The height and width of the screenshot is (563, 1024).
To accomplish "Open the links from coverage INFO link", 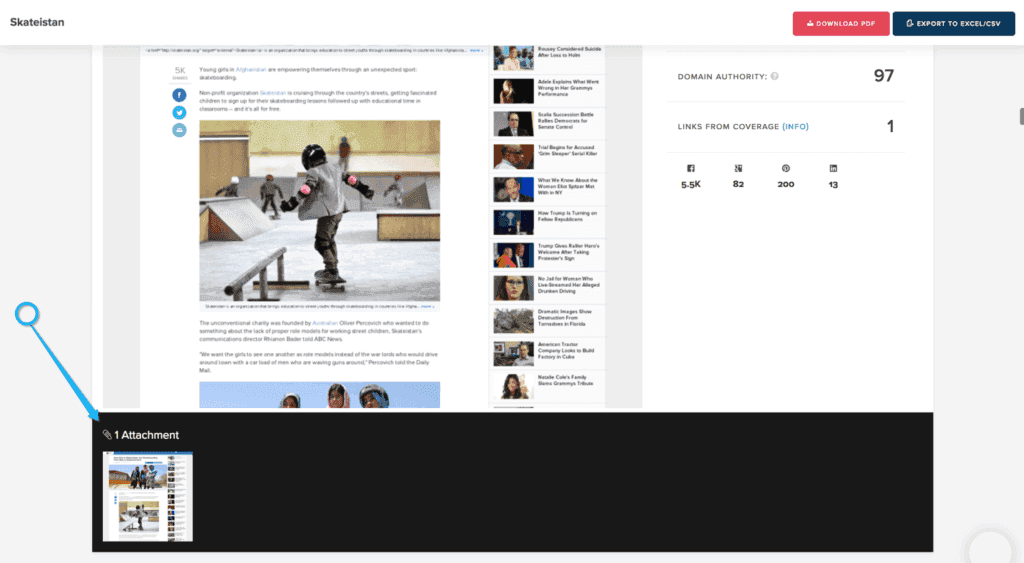I will coord(795,127).
